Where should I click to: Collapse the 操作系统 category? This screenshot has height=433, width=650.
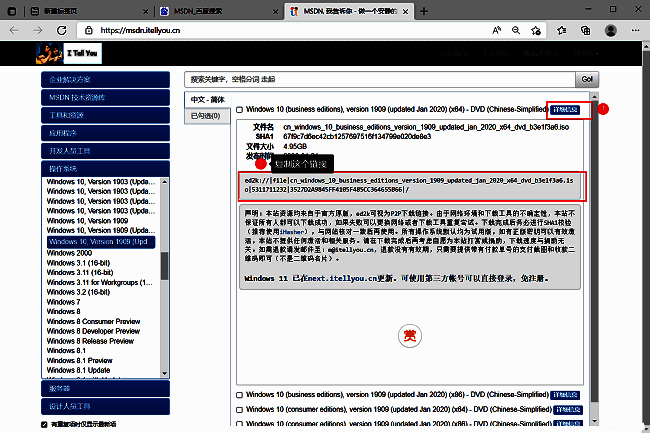pos(105,169)
